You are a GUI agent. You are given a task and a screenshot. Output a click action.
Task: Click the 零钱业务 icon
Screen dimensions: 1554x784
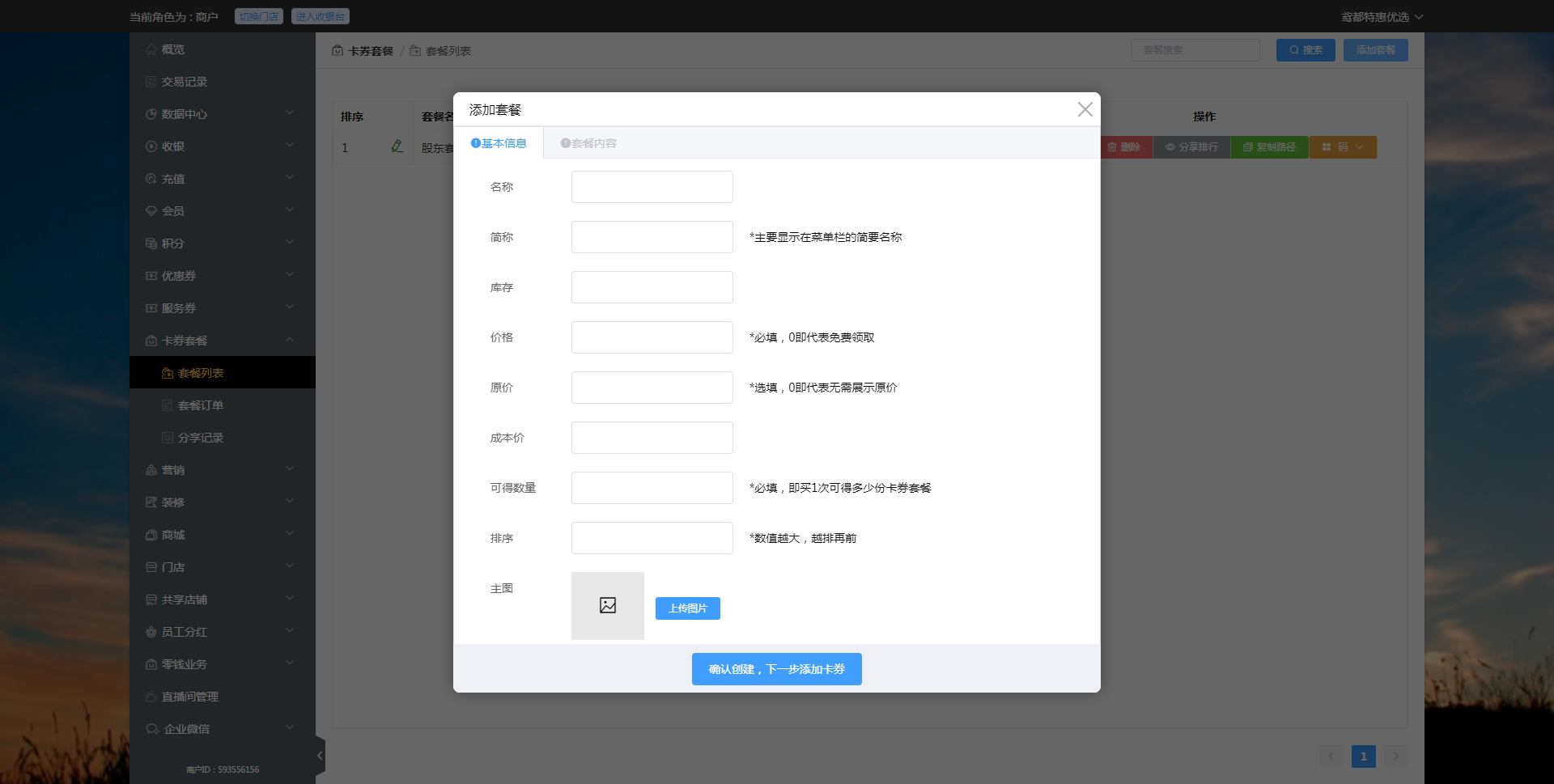[151, 664]
